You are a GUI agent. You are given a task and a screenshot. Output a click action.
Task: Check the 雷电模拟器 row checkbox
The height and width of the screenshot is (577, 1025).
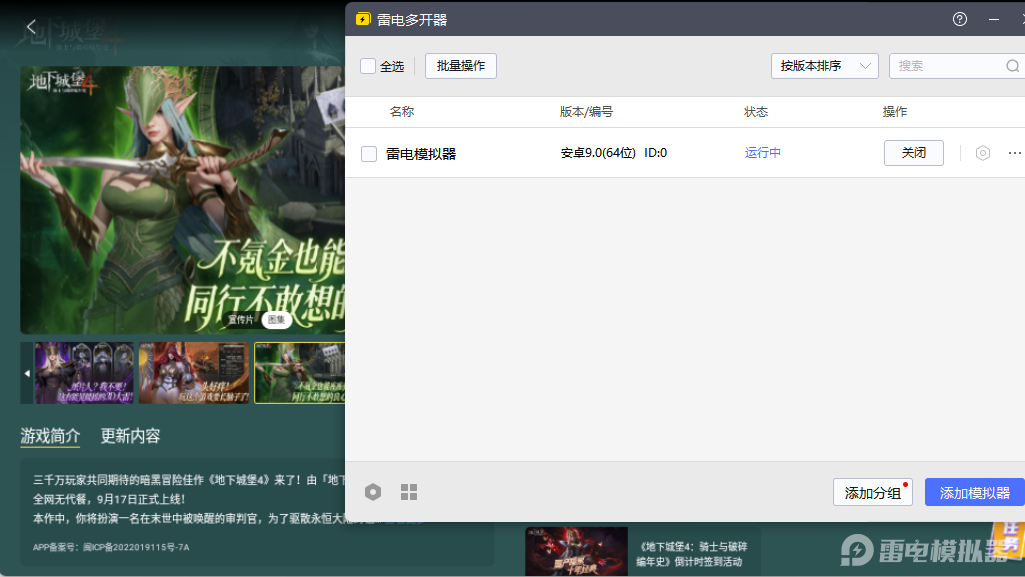point(369,154)
